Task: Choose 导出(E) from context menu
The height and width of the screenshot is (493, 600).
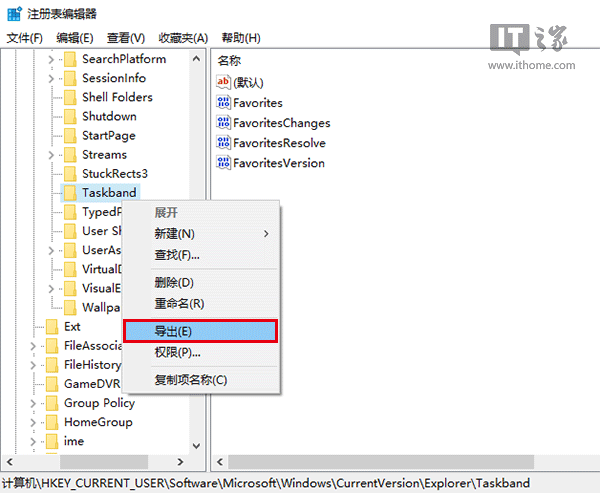Action: pyautogui.click(x=199, y=331)
